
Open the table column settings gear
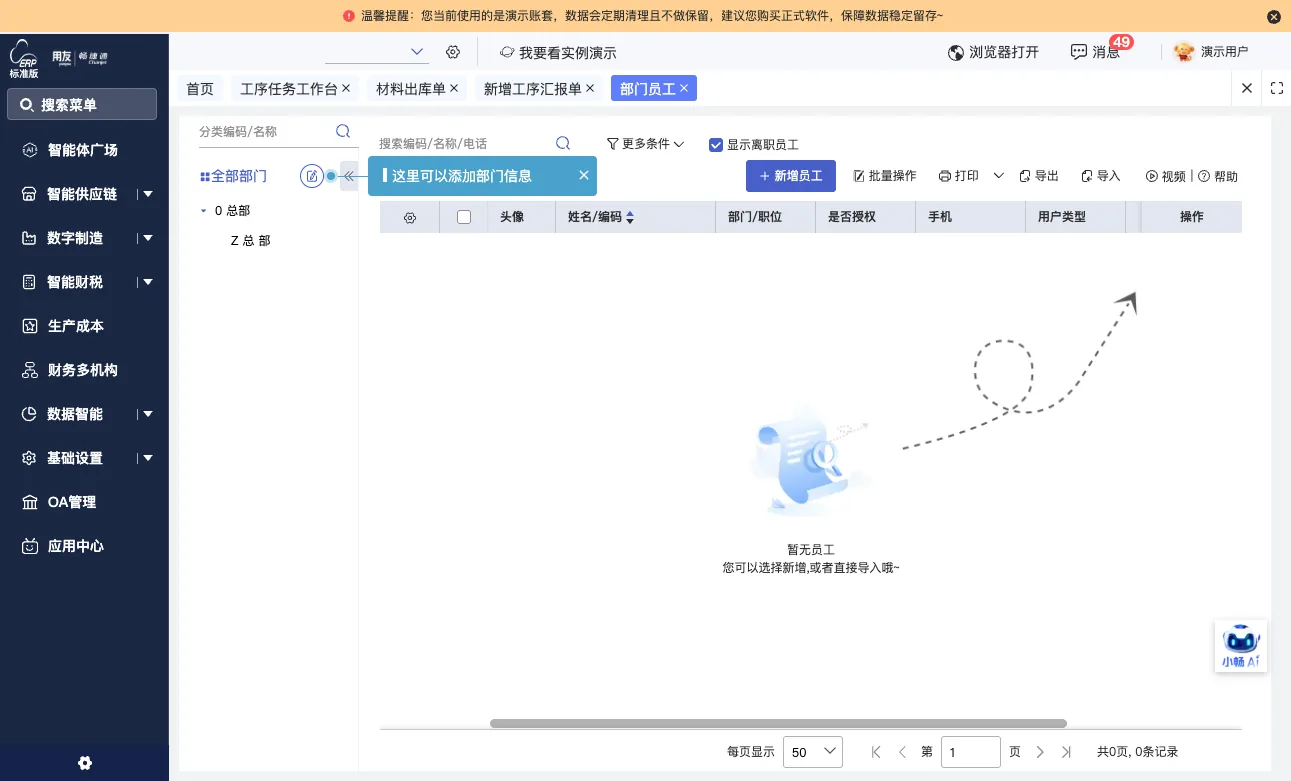click(x=410, y=217)
